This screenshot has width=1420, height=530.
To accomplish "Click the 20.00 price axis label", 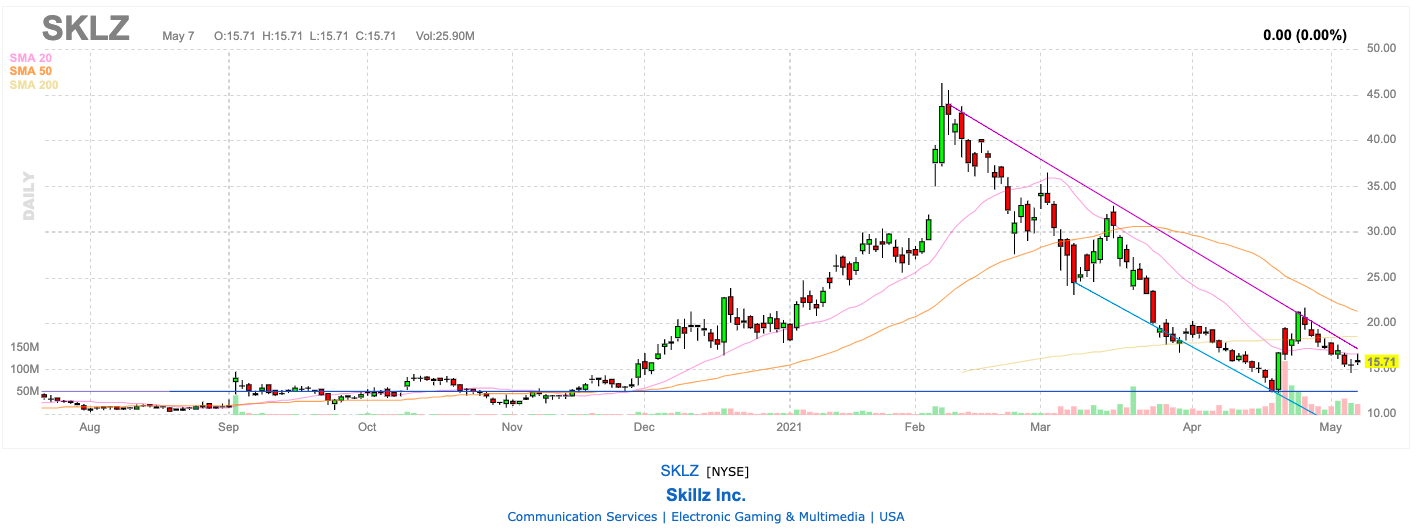I will tap(1381, 323).
